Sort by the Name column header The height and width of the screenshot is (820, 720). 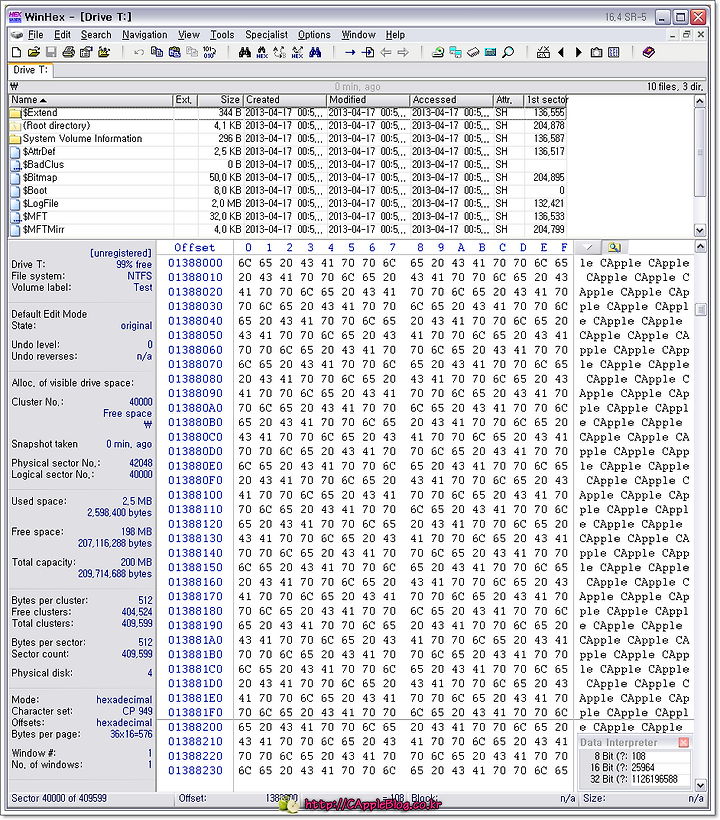click(x=91, y=100)
